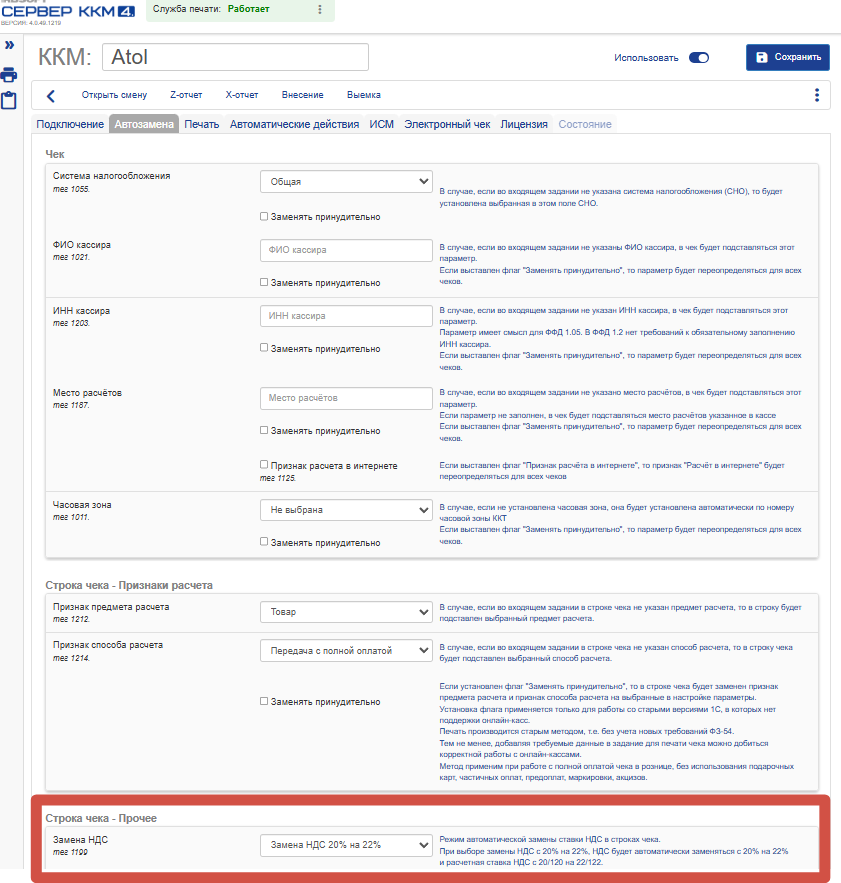Viewport: 841px width, 883px height.
Task: Focus the ККМ name field containing Atol
Action: tap(235, 57)
